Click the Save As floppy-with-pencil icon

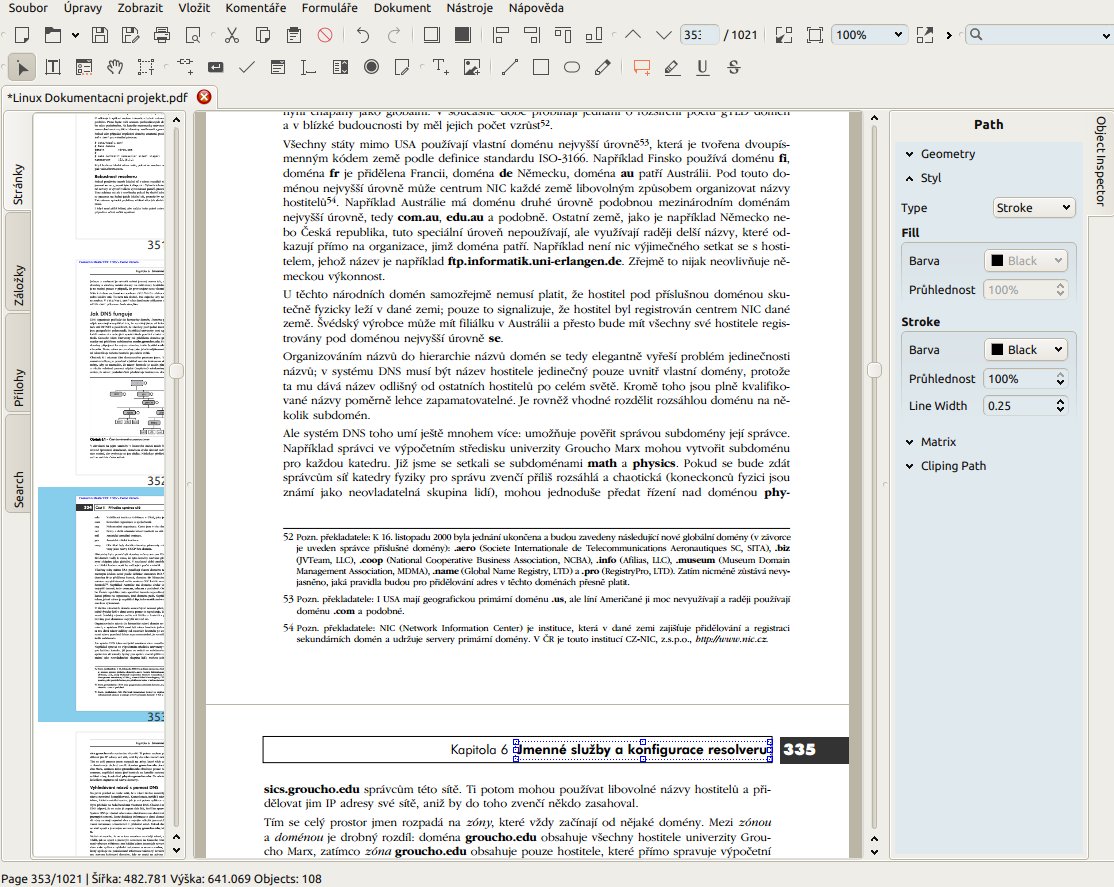point(131,35)
